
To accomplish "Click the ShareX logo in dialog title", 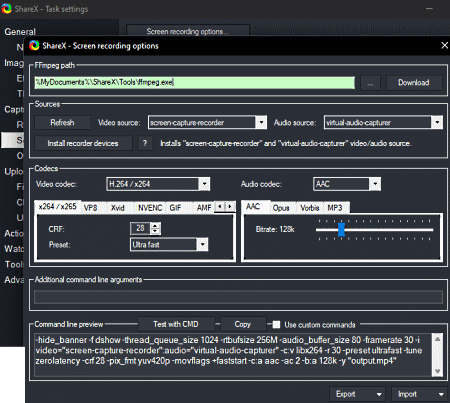I will click(34, 46).
